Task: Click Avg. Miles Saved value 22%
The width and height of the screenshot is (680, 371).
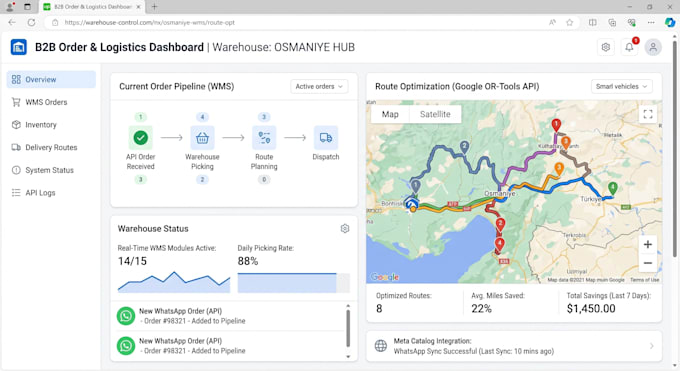Action: [481, 309]
